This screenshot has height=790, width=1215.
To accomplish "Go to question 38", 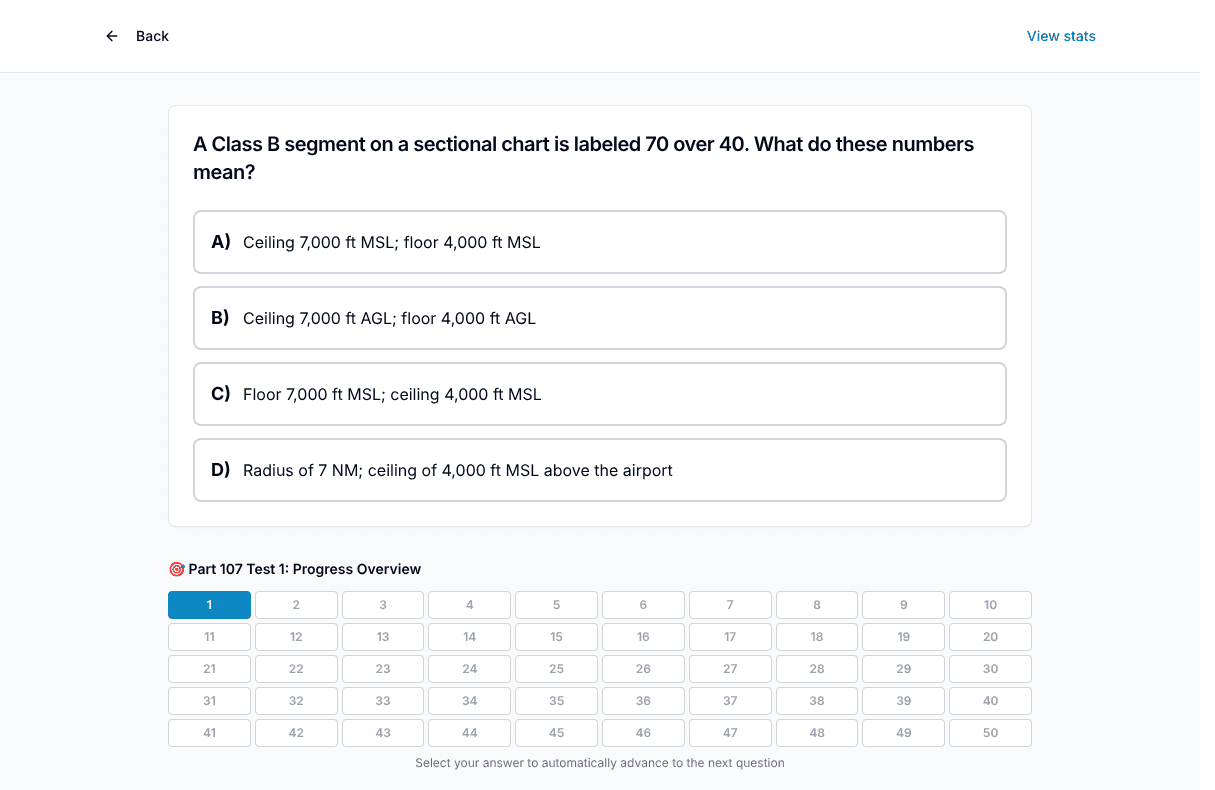I will 817,701.
